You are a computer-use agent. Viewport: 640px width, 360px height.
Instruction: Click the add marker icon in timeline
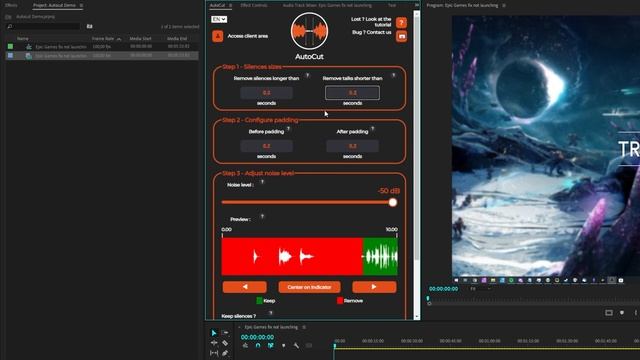click(x=284, y=346)
